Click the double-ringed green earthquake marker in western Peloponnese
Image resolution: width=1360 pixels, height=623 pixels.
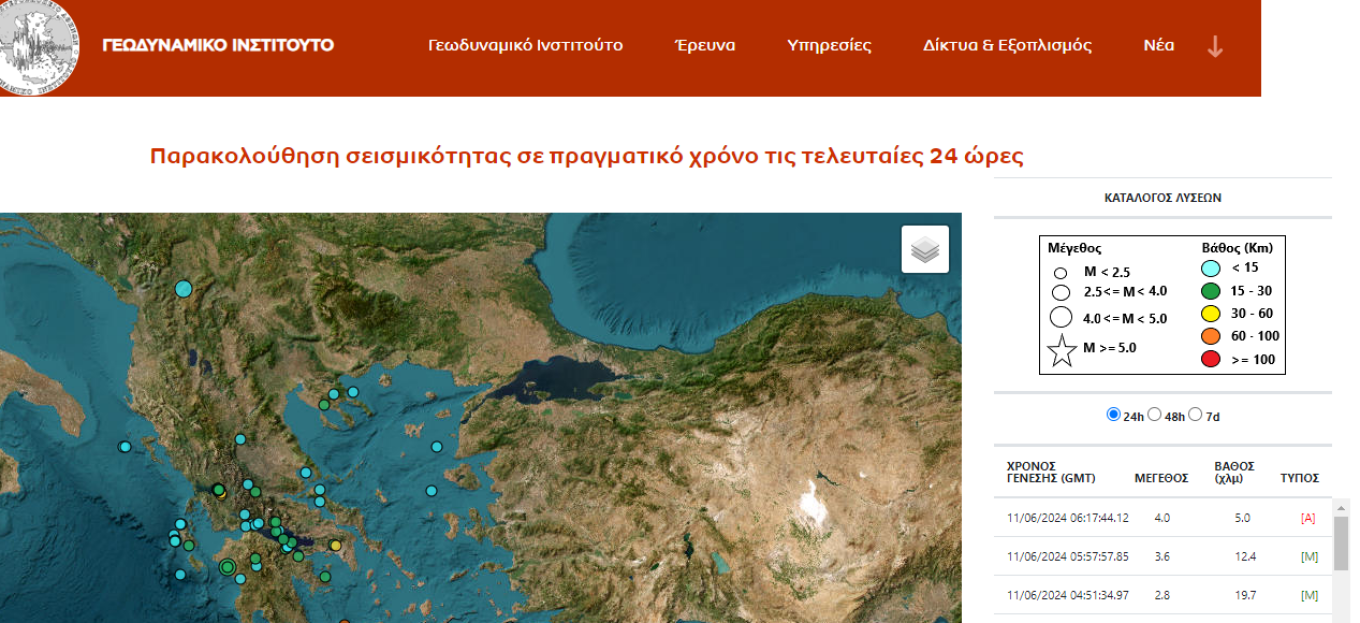227,567
